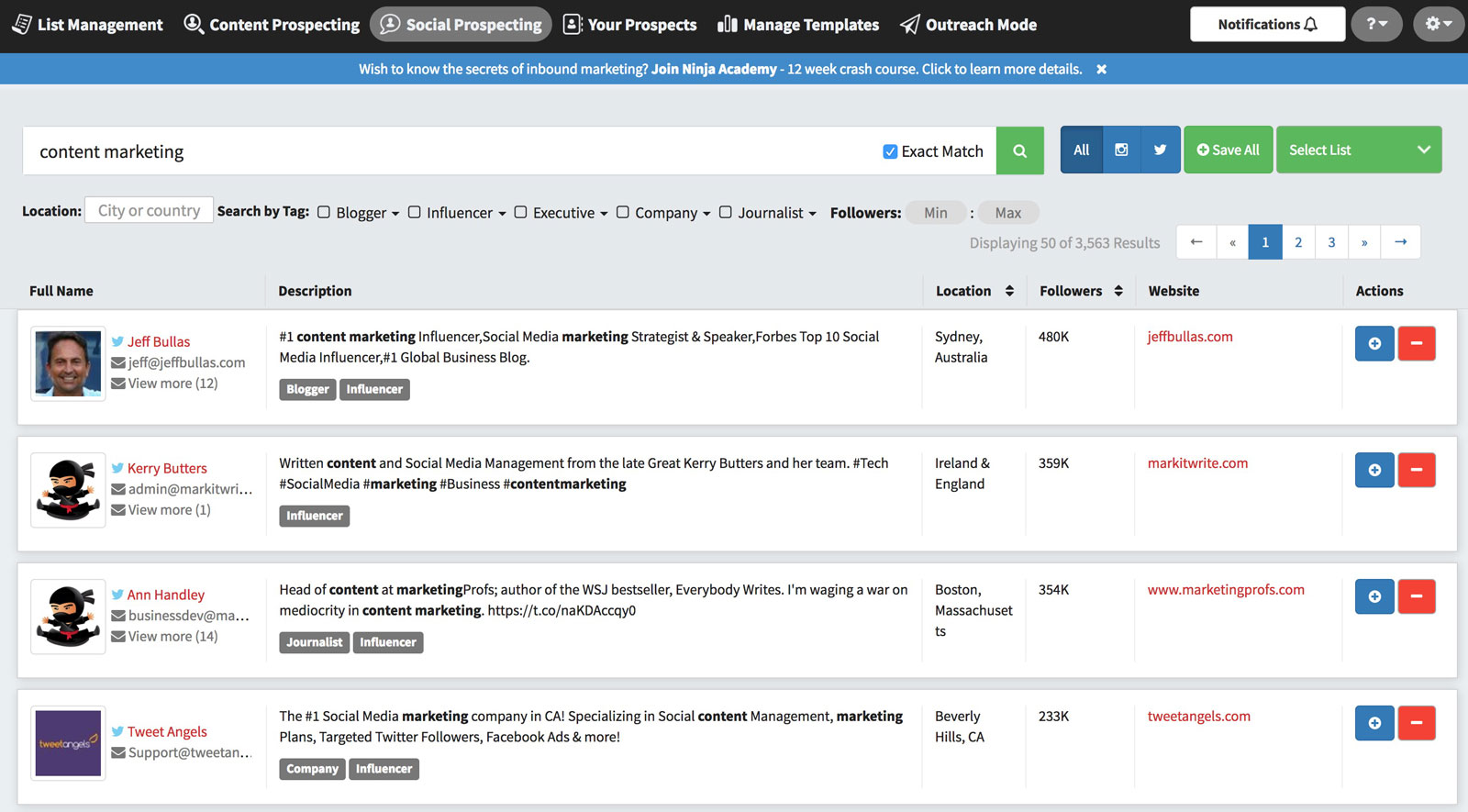Add Ann Handley with blue plus button

pyautogui.click(x=1374, y=596)
